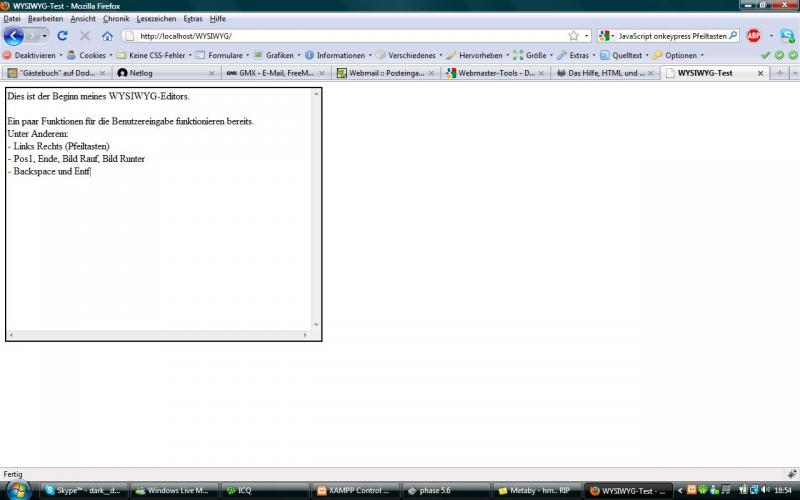The width and height of the screenshot is (800, 500).
Task: Click the Adblock Plus icon
Action: point(753,36)
